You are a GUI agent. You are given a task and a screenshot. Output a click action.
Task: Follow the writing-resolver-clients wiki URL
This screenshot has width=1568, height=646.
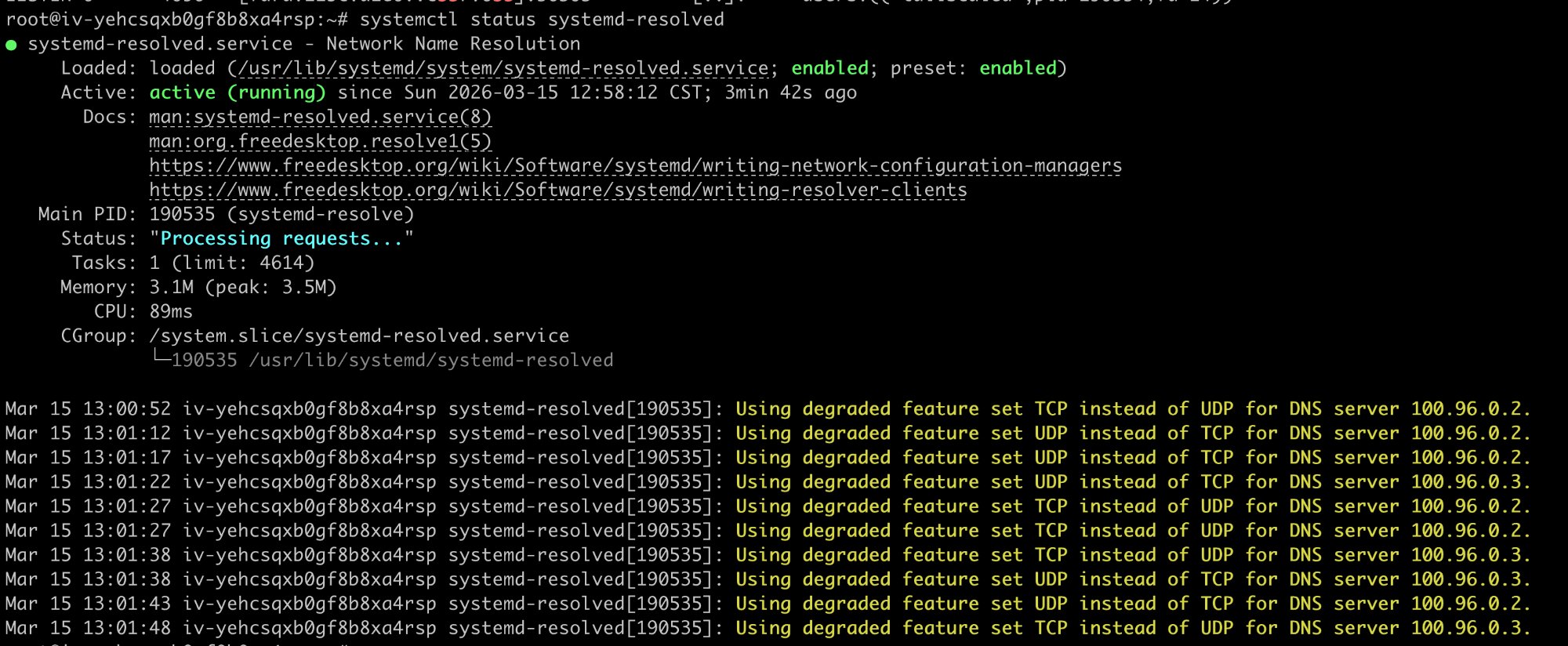(x=558, y=190)
